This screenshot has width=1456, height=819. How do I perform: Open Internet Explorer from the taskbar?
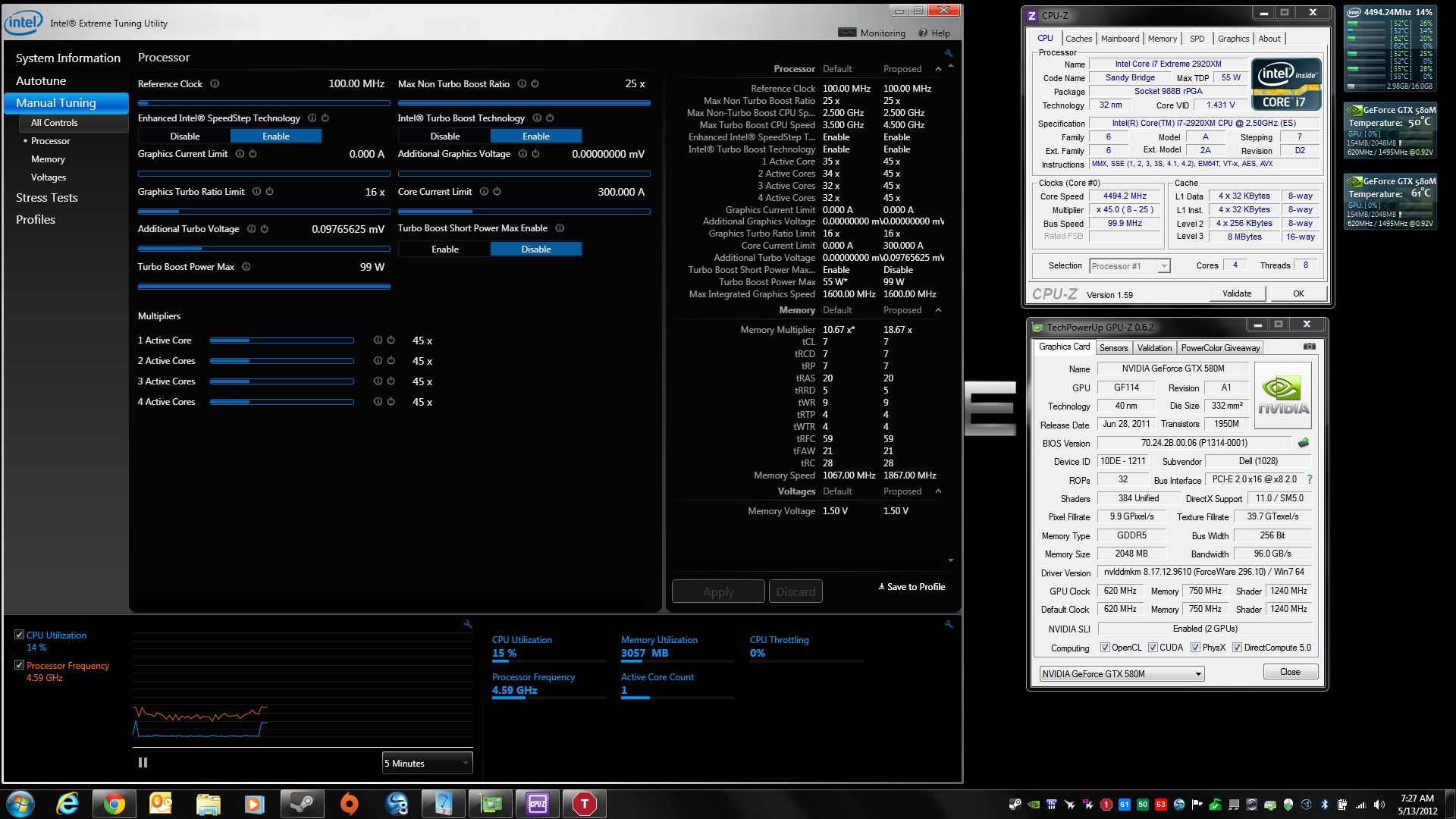68,804
